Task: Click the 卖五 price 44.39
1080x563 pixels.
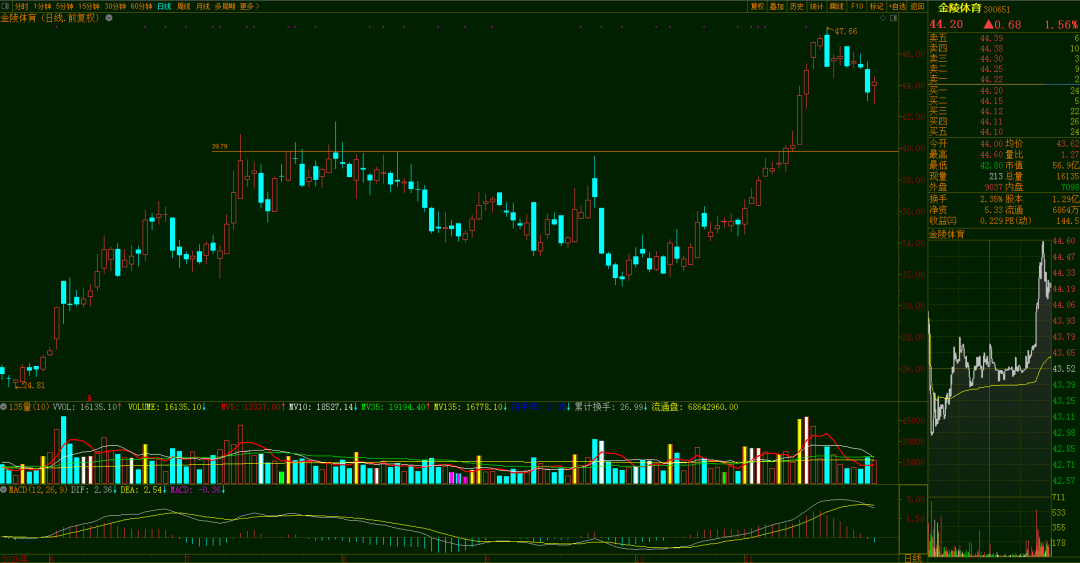Action: (991, 38)
